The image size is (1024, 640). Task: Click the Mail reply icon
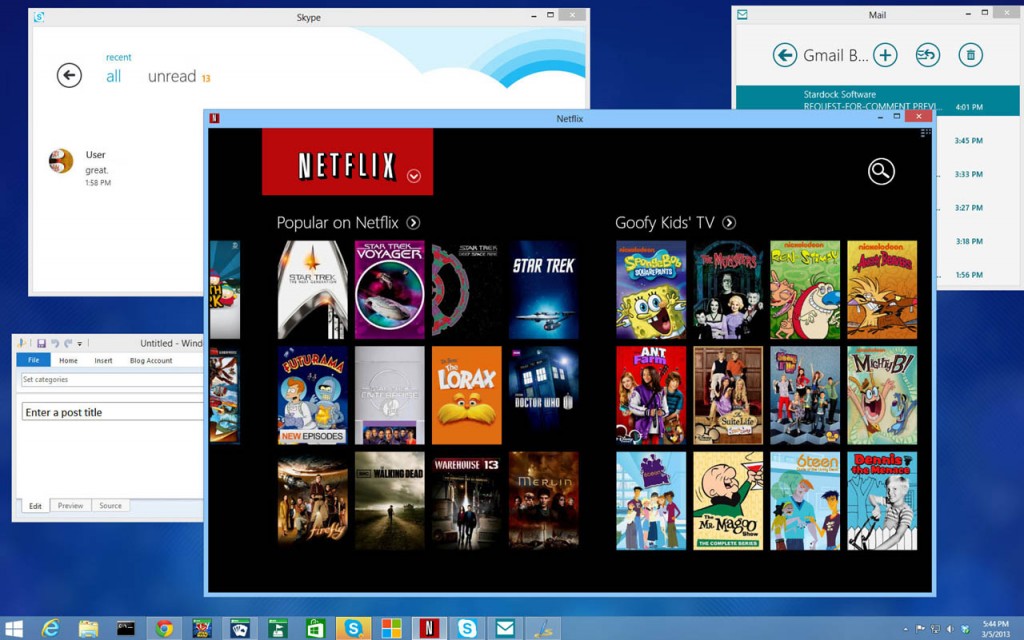[x=927, y=56]
